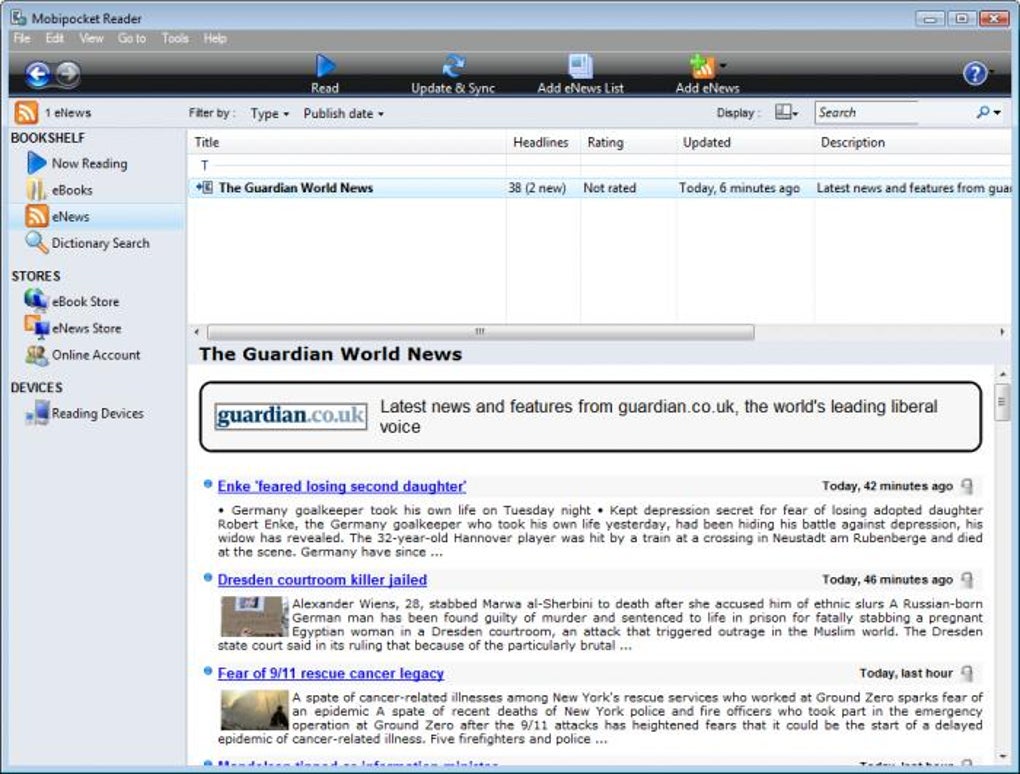Viewport: 1020px width, 774px height.
Task: Click the article pane scroll-down arrow
Action: click(x=1002, y=756)
